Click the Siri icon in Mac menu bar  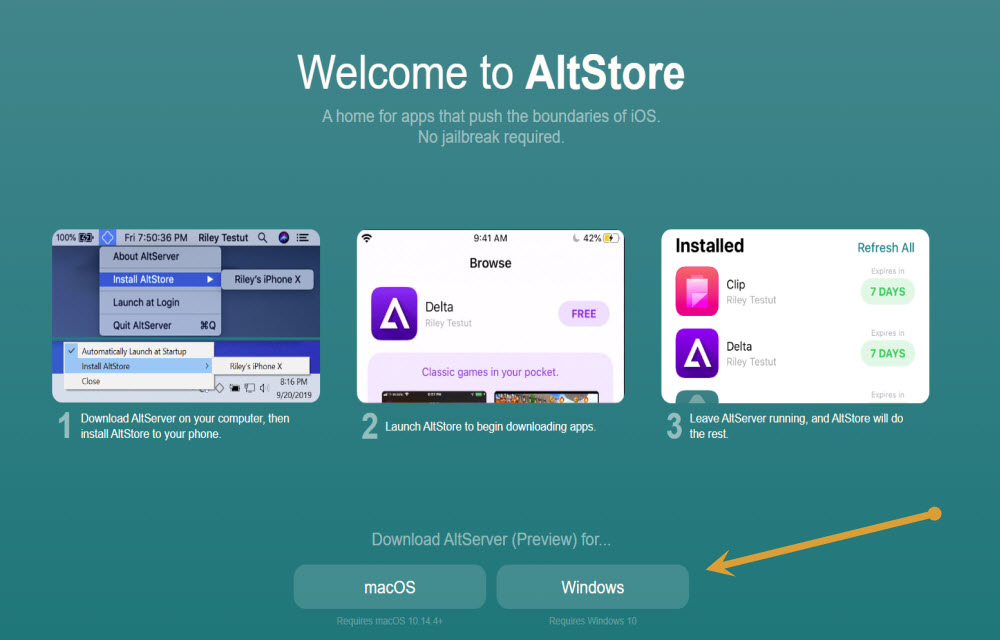click(x=284, y=237)
